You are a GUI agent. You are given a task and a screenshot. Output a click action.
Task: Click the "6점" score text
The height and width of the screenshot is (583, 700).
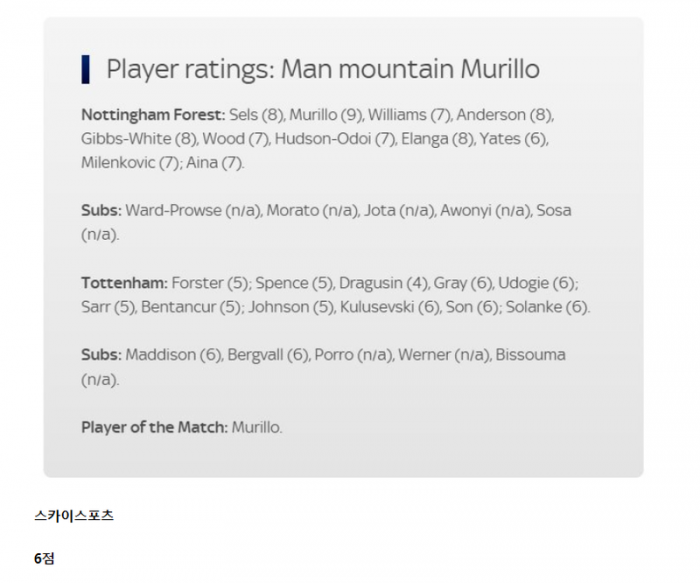coord(44,559)
